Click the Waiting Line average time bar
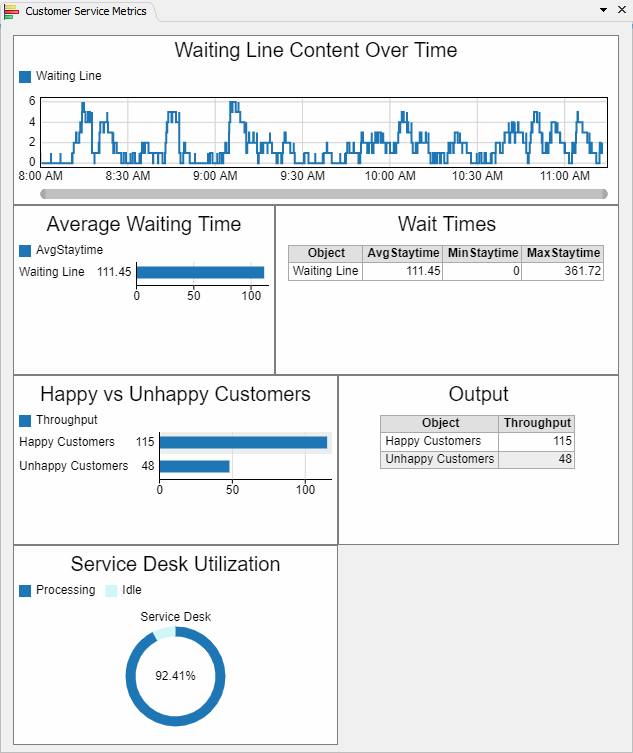The image size is (633, 753). click(200, 272)
